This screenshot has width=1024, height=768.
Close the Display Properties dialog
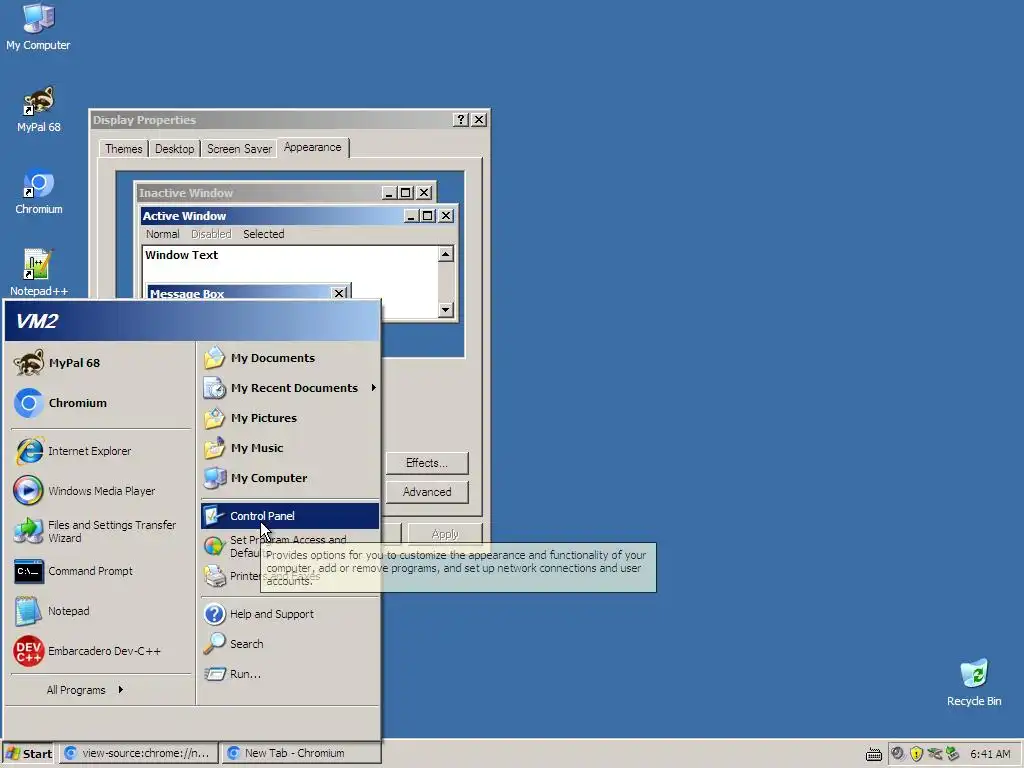(479, 120)
